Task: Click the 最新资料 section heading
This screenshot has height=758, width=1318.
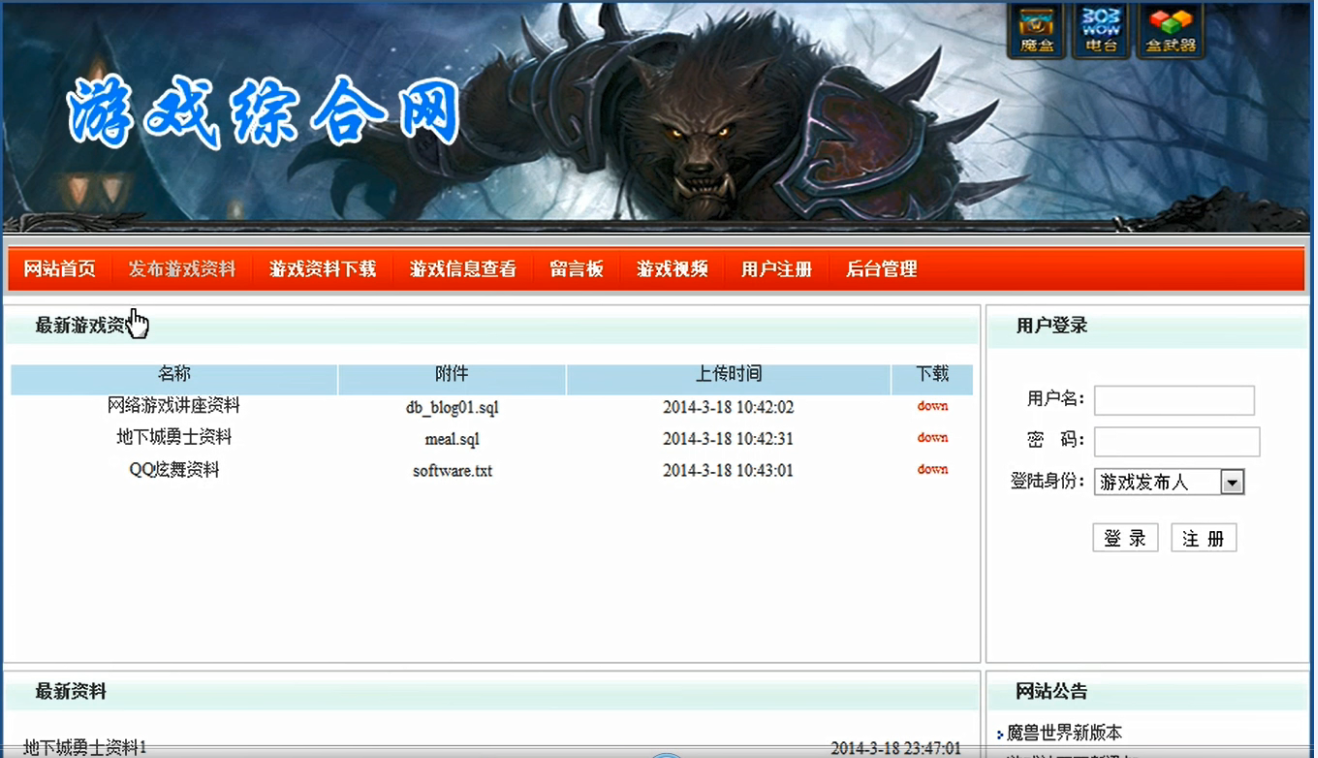Action: pos(71,692)
